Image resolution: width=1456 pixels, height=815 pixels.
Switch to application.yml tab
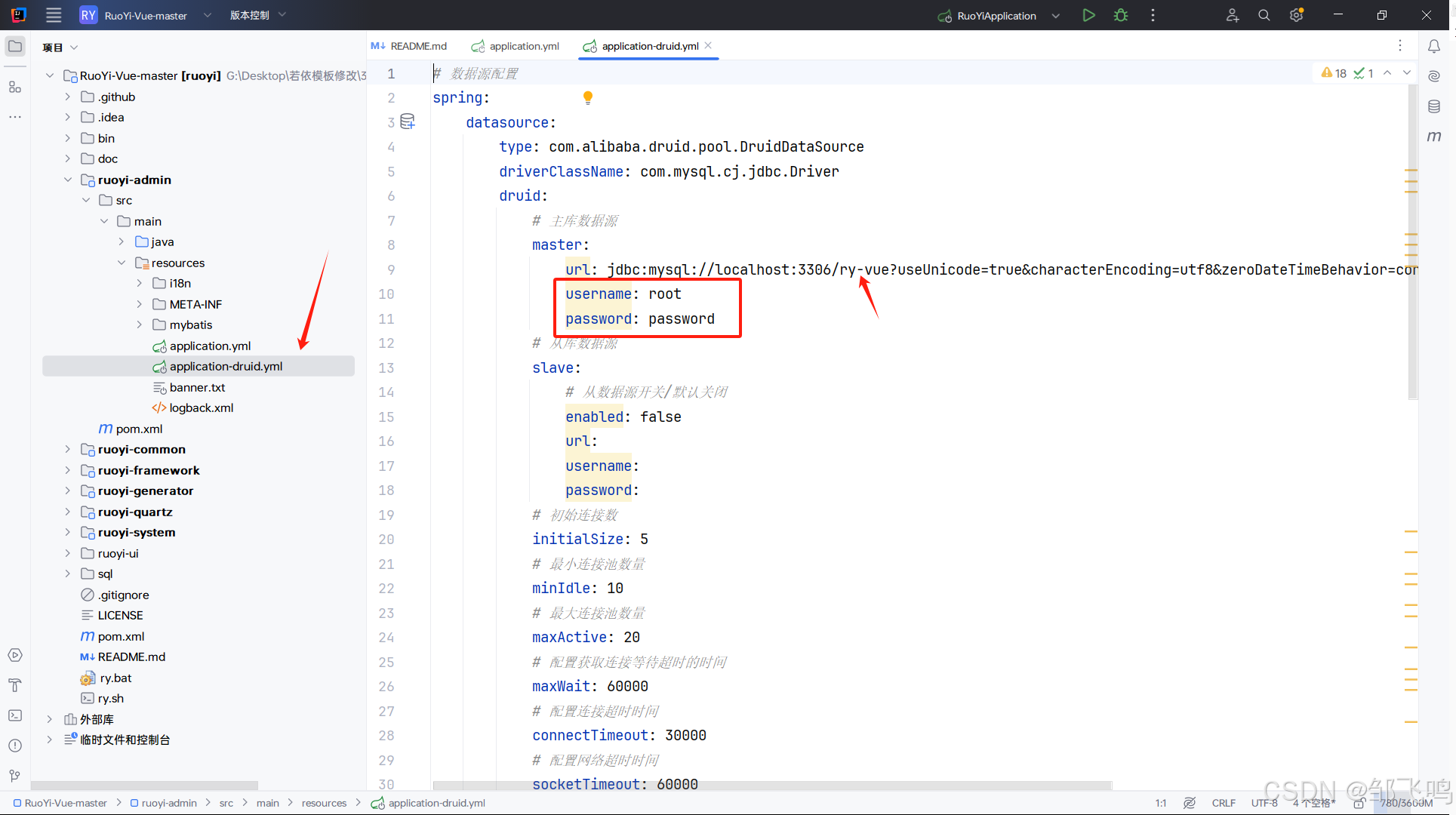pyautogui.click(x=516, y=46)
